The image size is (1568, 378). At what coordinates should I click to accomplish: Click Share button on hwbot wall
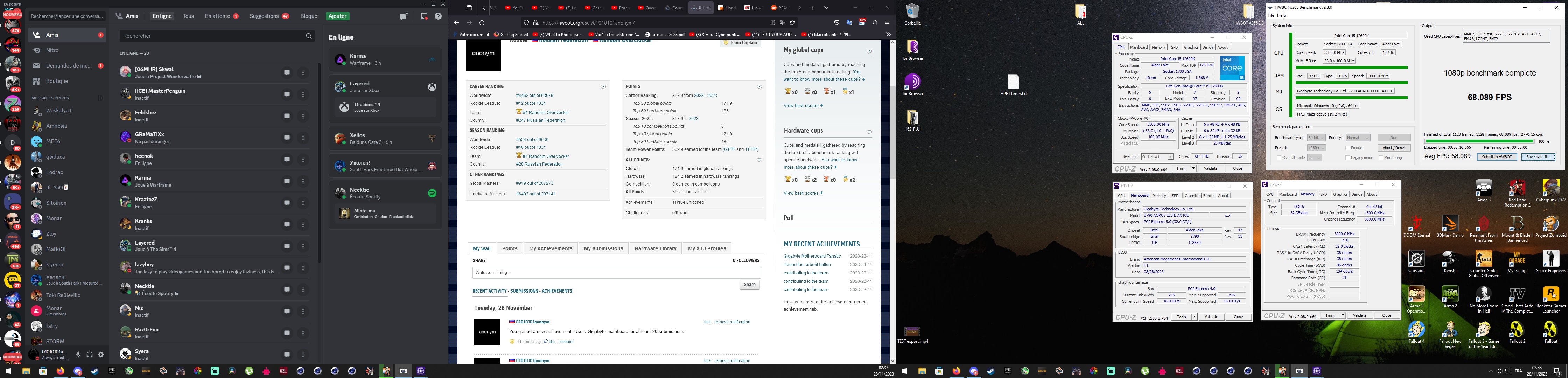(x=749, y=284)
